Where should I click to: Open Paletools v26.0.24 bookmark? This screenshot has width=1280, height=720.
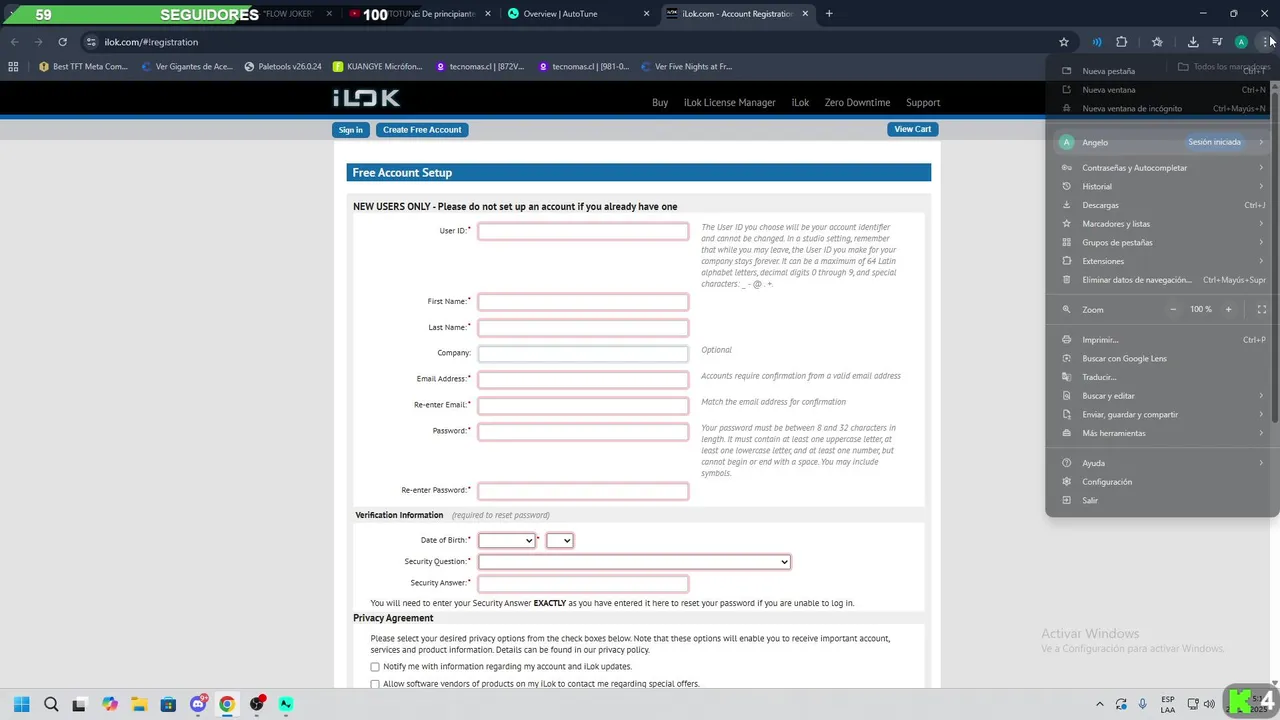(282, 67)
